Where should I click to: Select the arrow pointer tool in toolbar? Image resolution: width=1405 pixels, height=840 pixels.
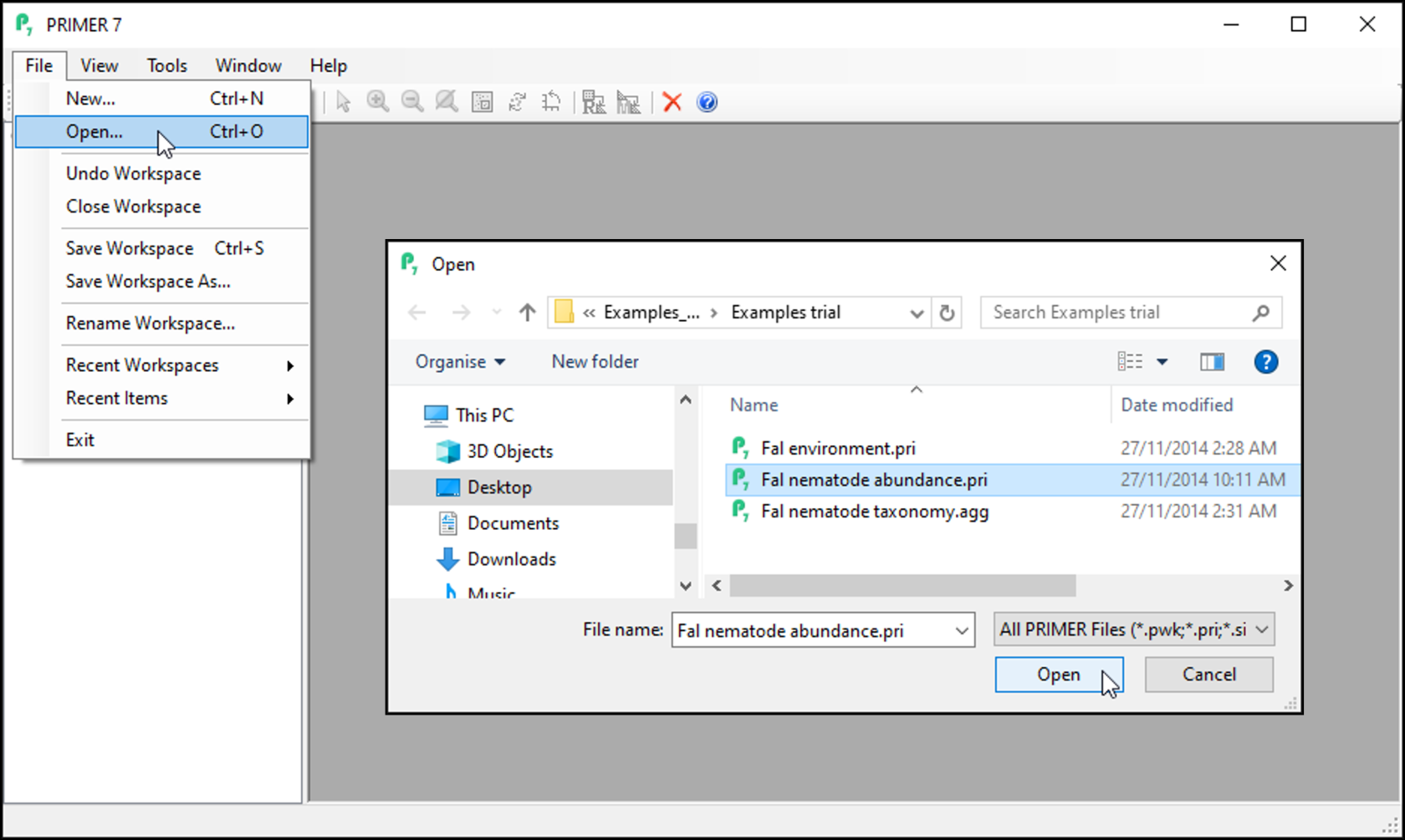pos(343,102)
